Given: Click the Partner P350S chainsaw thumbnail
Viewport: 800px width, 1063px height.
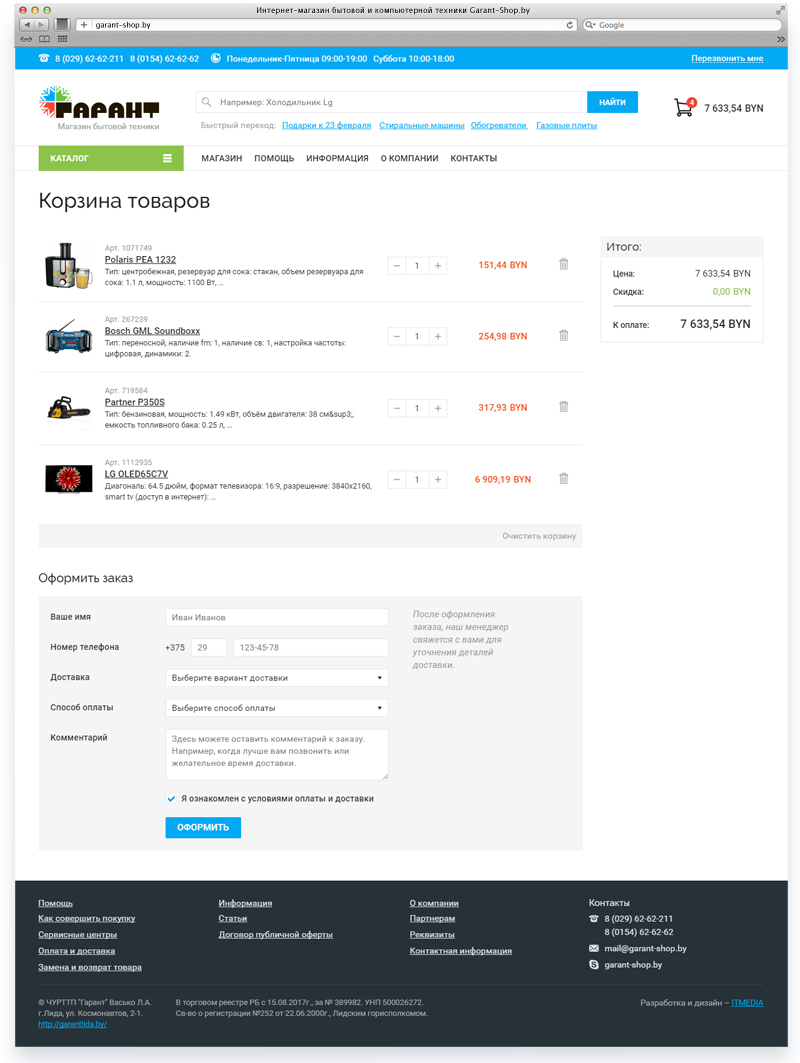Looking at the screenshot, I should coord(68,409).
